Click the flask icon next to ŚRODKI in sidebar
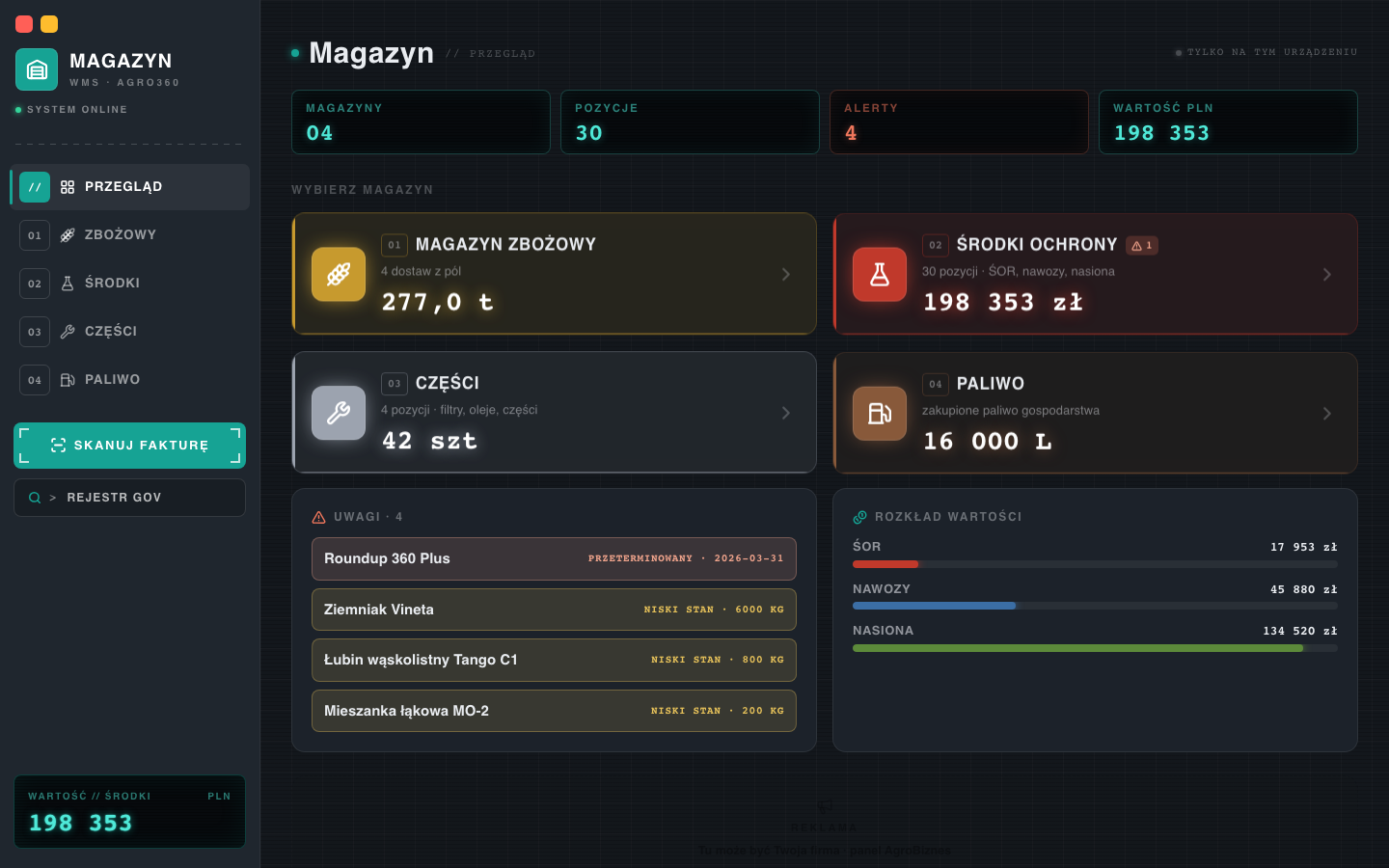 (x=68, y=284)
